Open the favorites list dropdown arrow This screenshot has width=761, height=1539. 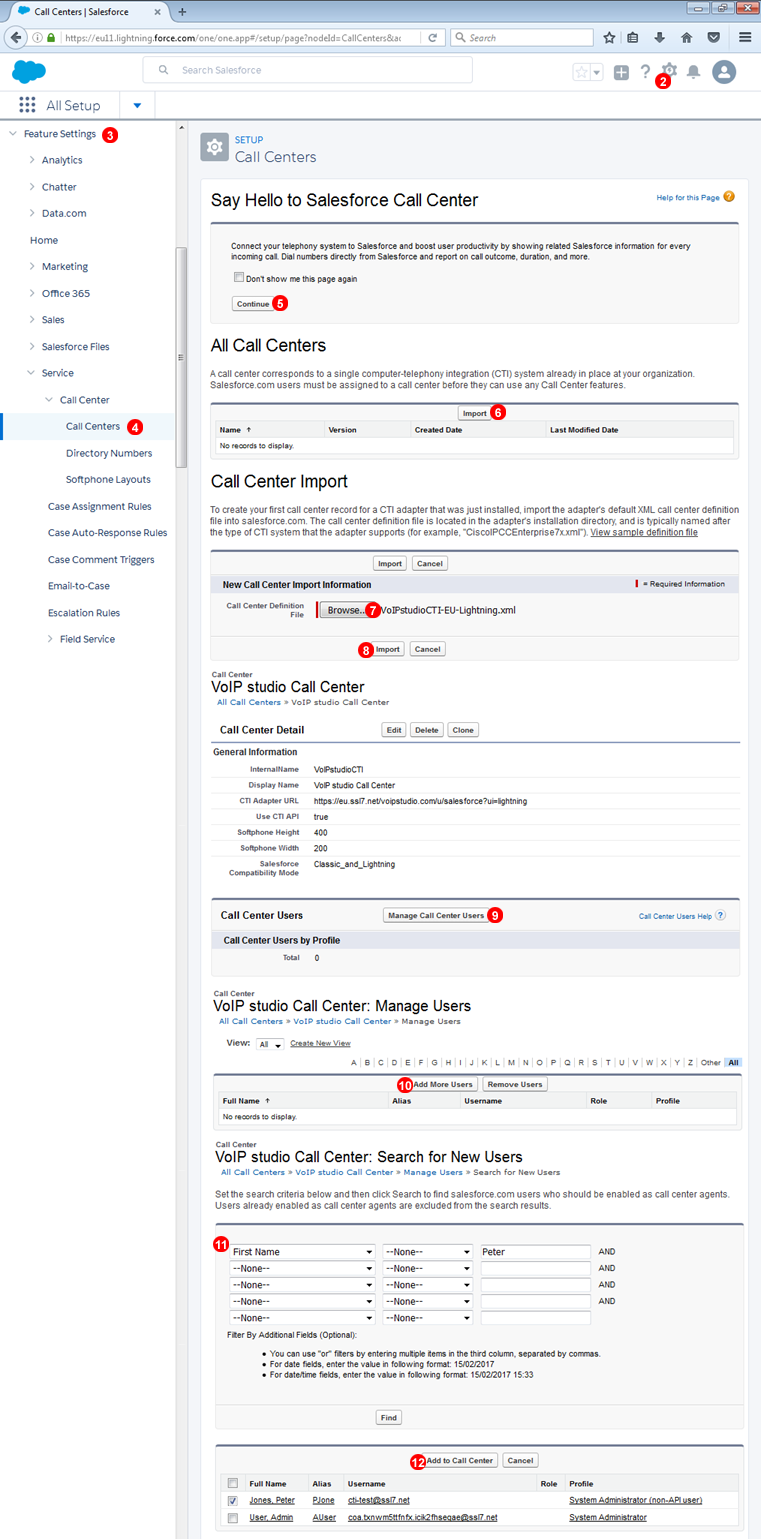coord(597,72)
